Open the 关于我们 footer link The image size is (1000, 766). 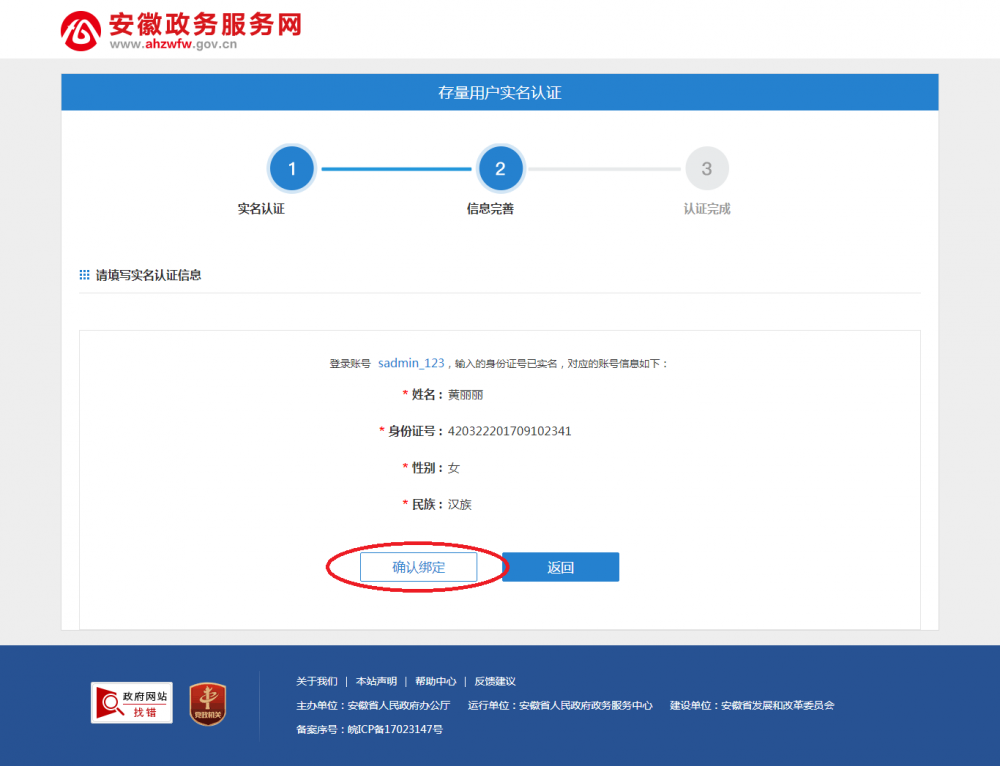click(317, 681)
